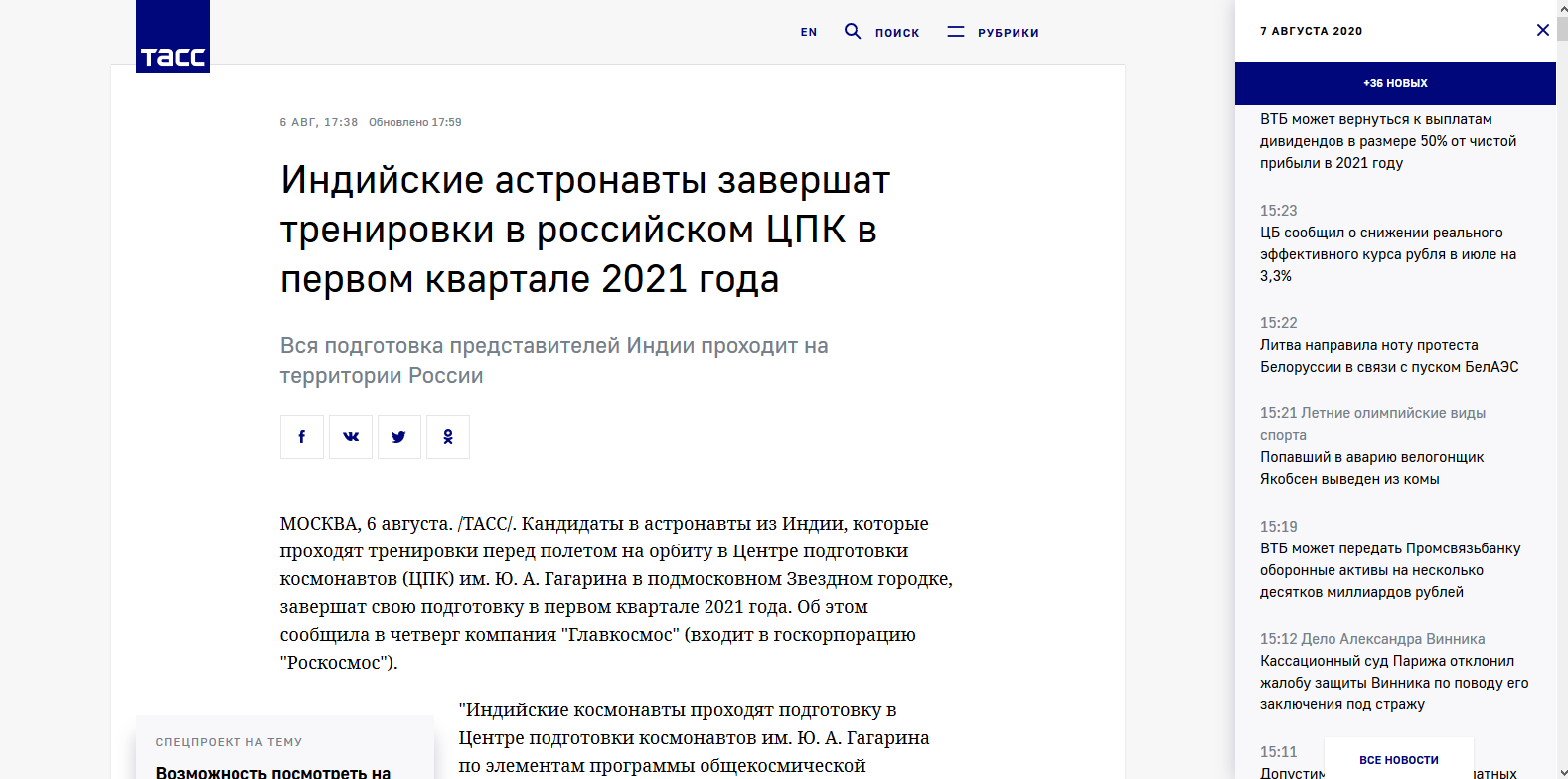Click the 15:19 news timestamp
Image resolution: width=1568 pixels, height=779 pixels.
[x=1278, y=527]
